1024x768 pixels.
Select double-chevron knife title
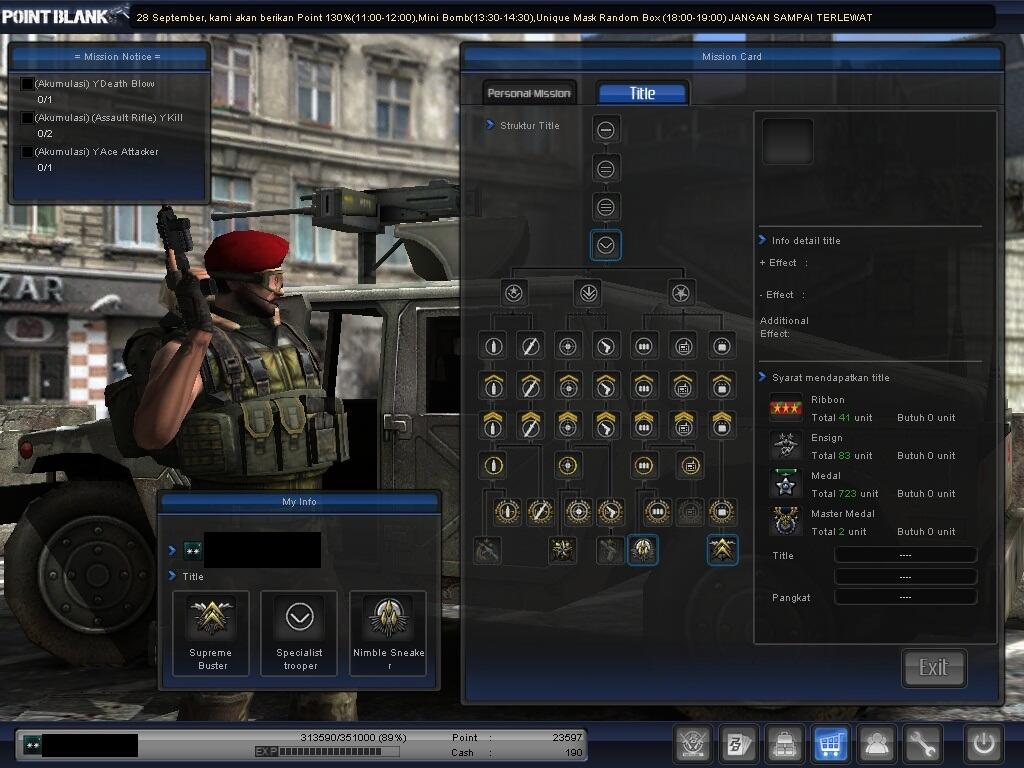pos(530,424)
